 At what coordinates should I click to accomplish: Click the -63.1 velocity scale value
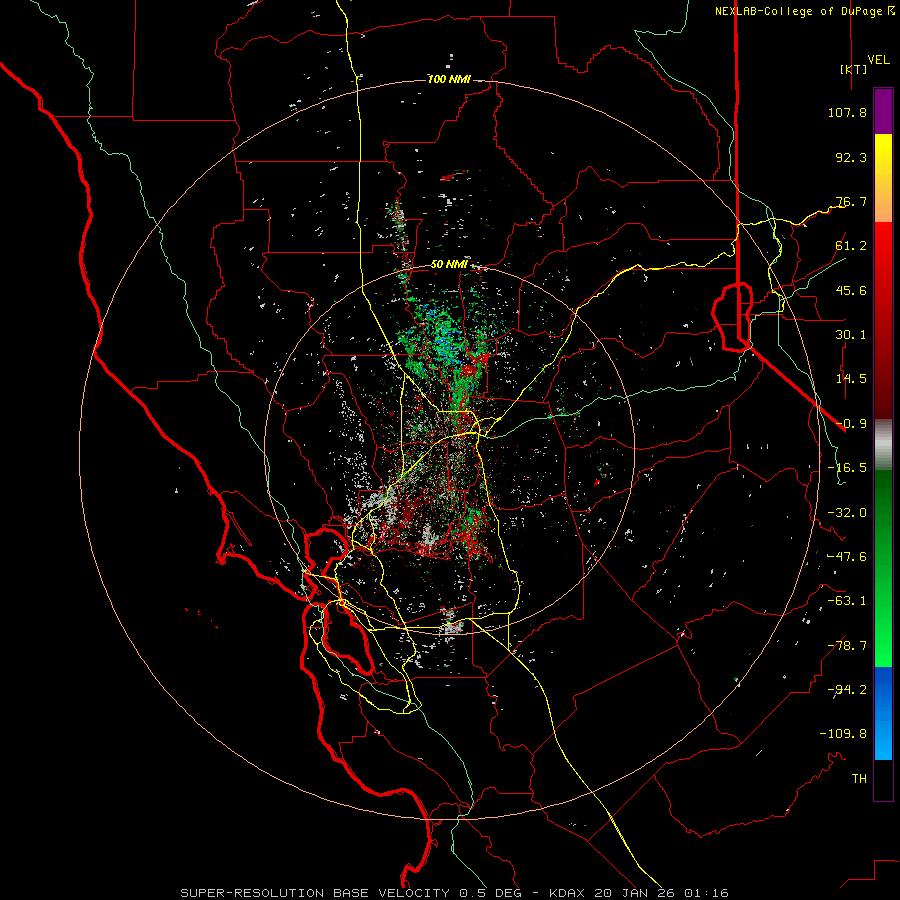[847, 601]
